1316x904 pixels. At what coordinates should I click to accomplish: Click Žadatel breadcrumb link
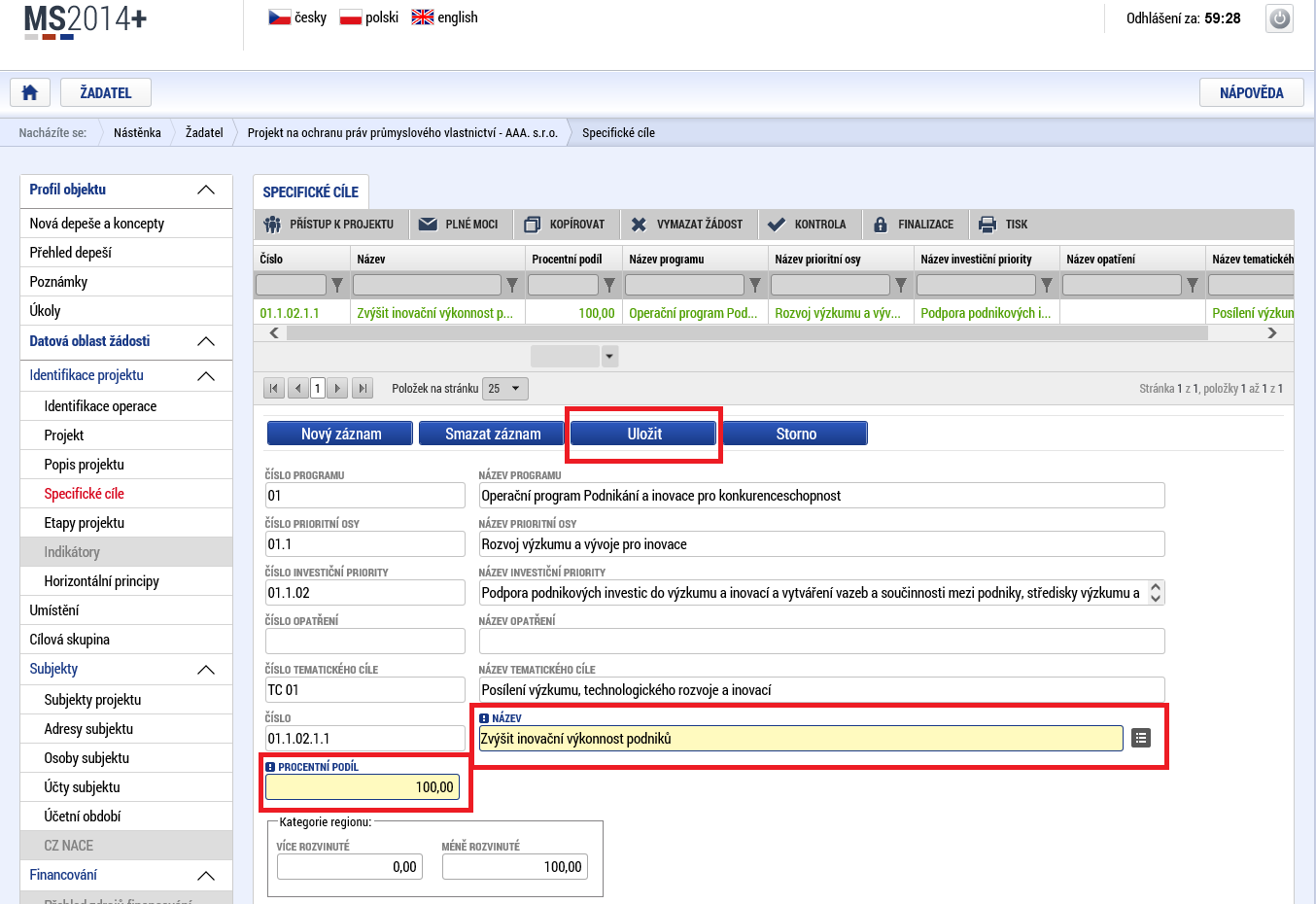pyautogui.click(x=204, y=133)
